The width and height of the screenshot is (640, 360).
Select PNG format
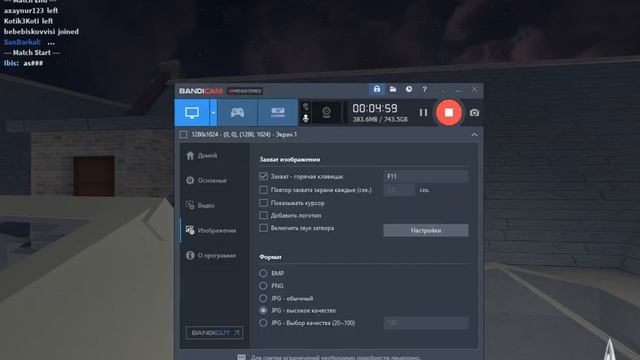tap(263, 286)
